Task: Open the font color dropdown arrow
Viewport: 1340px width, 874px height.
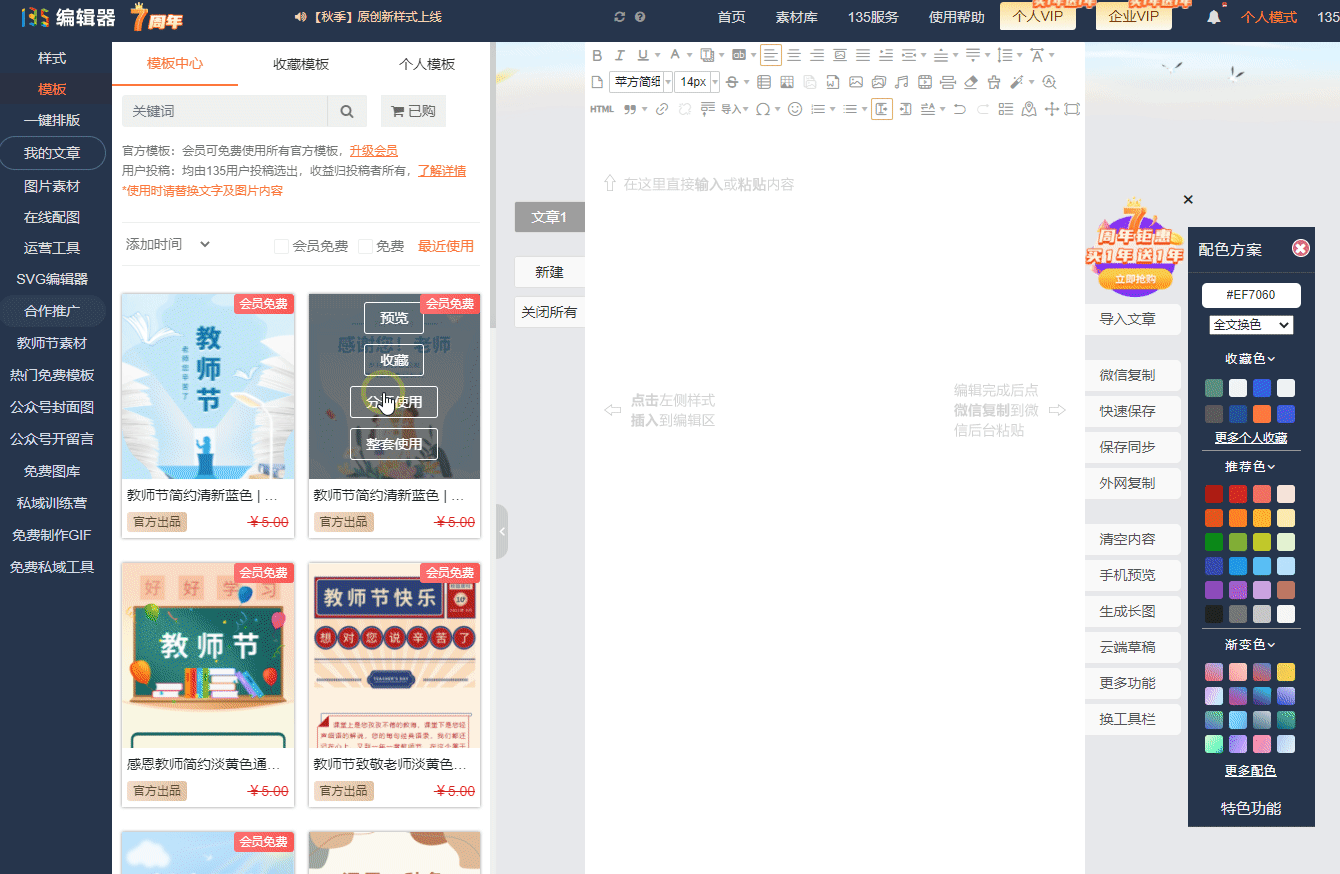Action: [690, 55]
